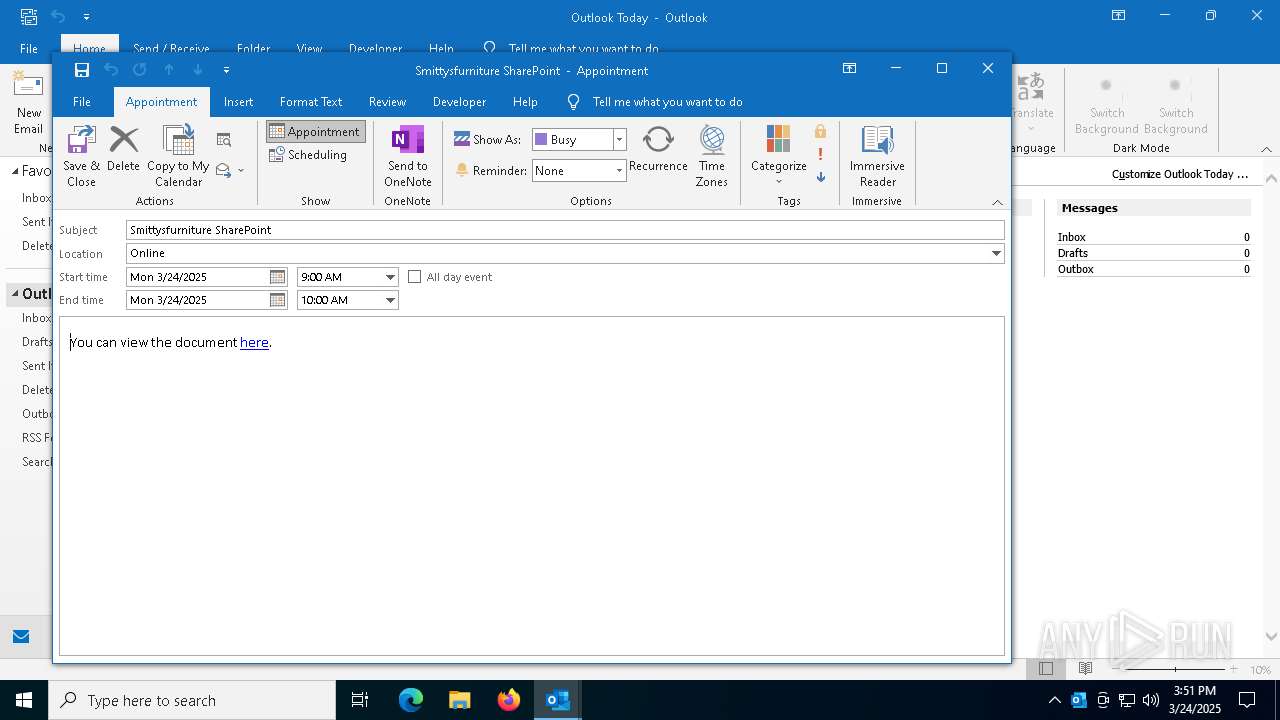Click the Mail icon in Outlook navigation
This screenshot has width=1280, height=720.
point(21,637)
